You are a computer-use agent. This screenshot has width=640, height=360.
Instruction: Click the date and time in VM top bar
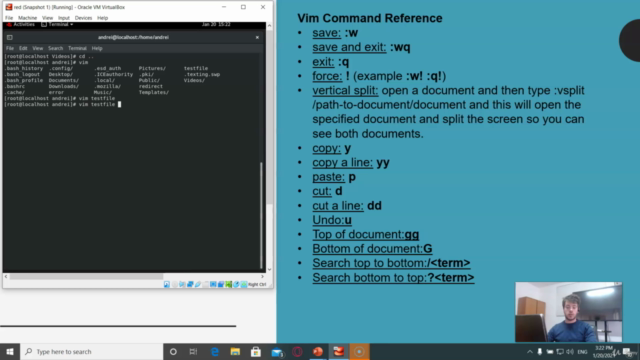pyautogui.click(x=216, y=24)
